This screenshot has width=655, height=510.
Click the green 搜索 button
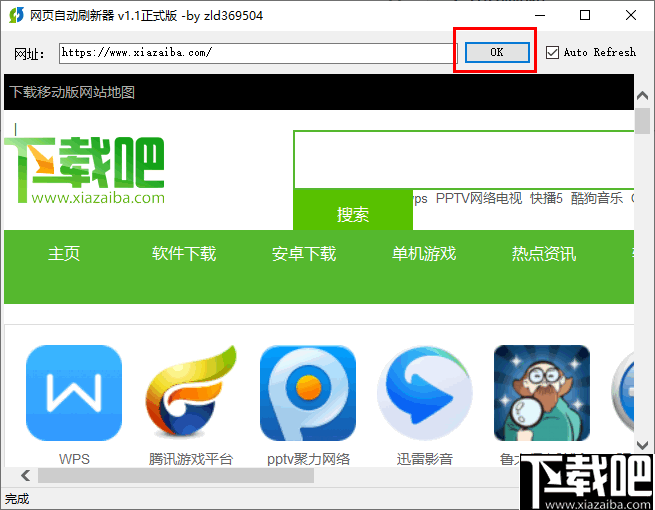tap(353, 209)
